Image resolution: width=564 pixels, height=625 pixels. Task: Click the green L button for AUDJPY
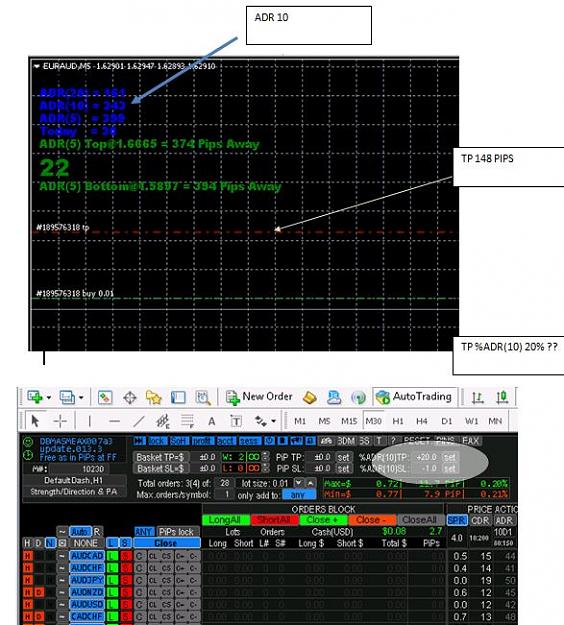(x=112, y=580)
